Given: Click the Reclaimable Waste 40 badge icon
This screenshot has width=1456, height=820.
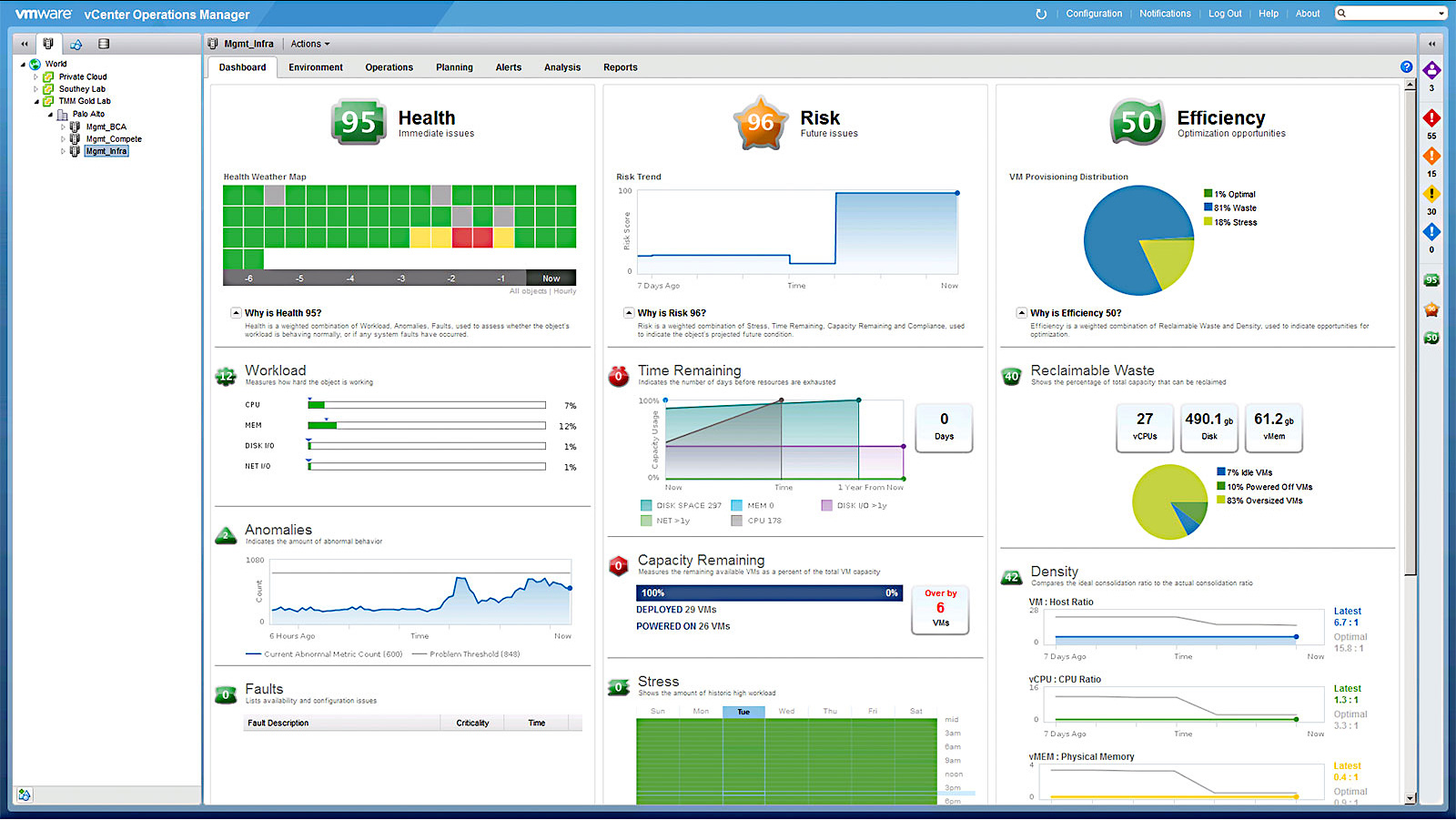Looking at the screenshot, I should click(x=1011, y=376).
